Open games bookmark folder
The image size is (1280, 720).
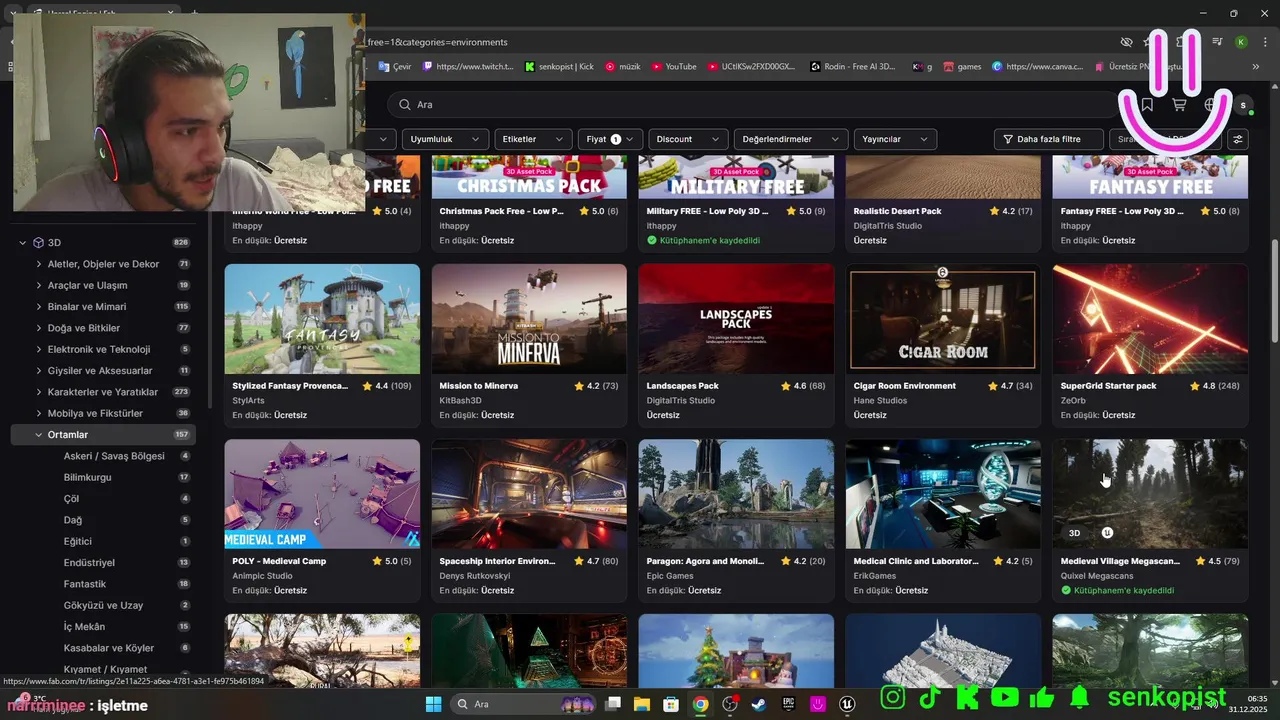click(x=962, y=67)
